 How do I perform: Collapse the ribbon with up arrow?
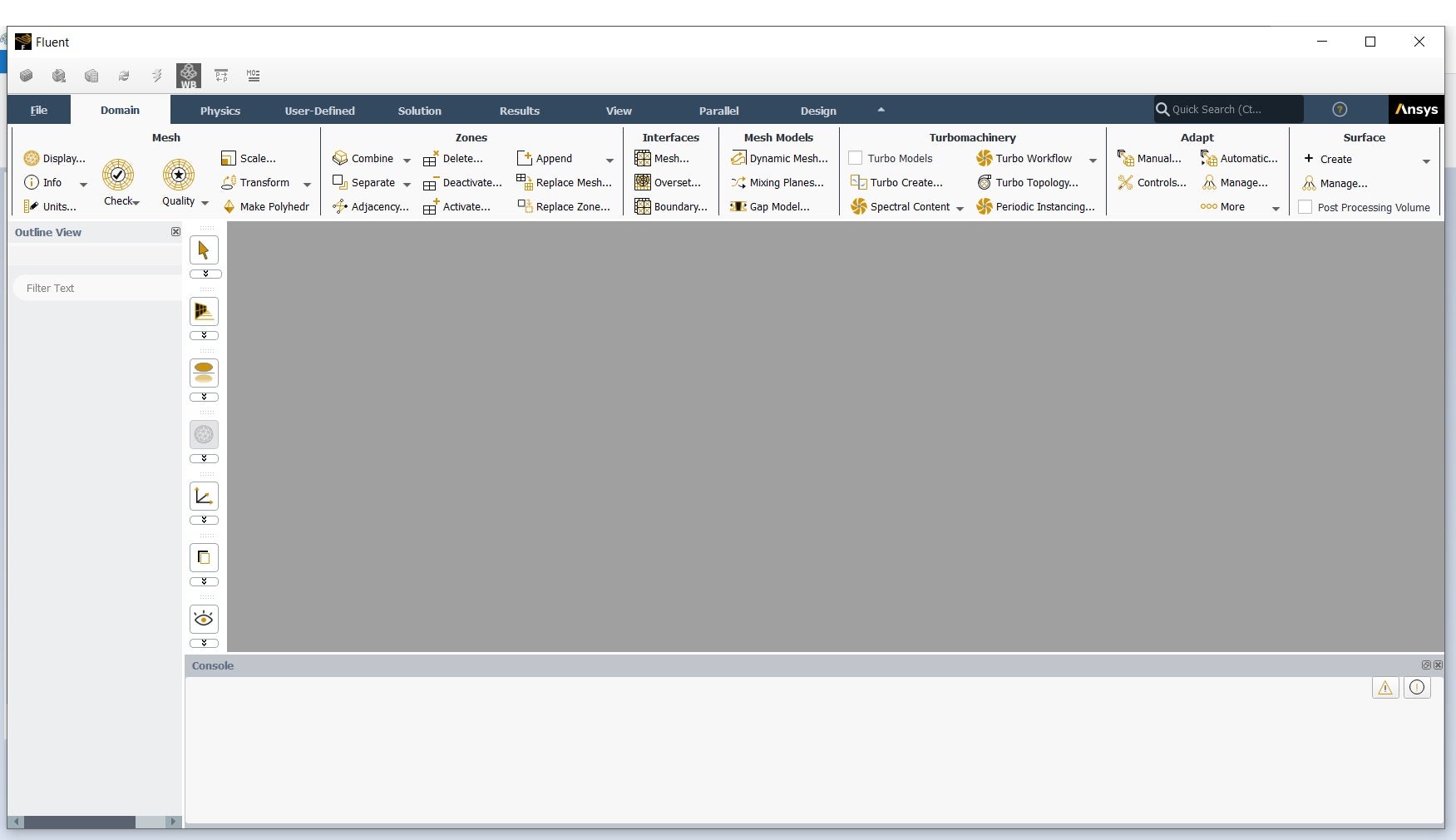point(881,110)
